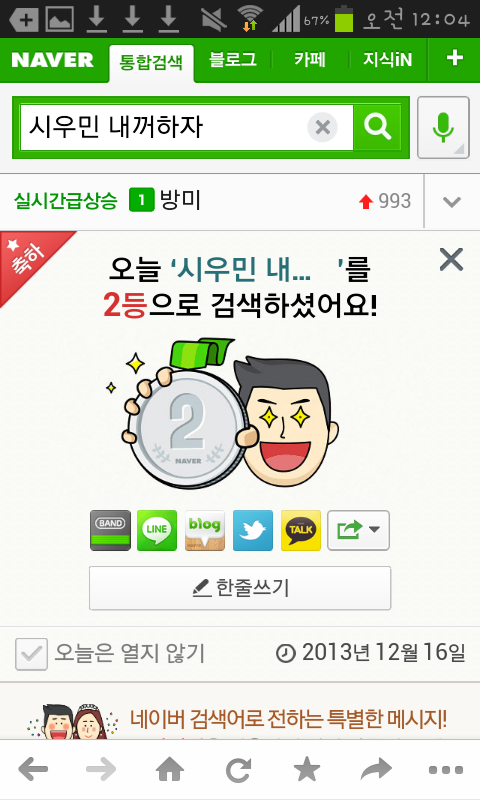Go to browser home page
Viewport: 480px width, 800px height.
tap(170, 769)
